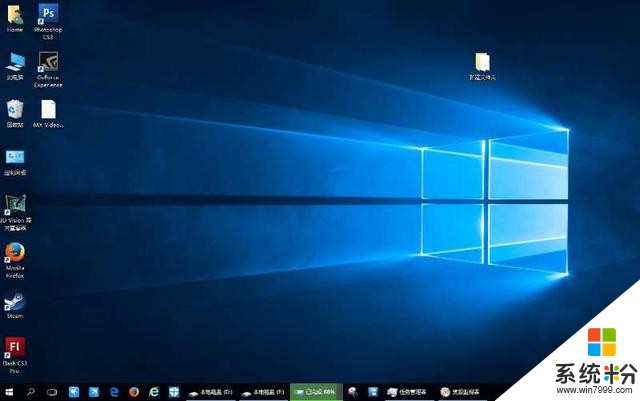Open the shield security app in taskbar
640x401 pixels.
click(x=174, y=392)
